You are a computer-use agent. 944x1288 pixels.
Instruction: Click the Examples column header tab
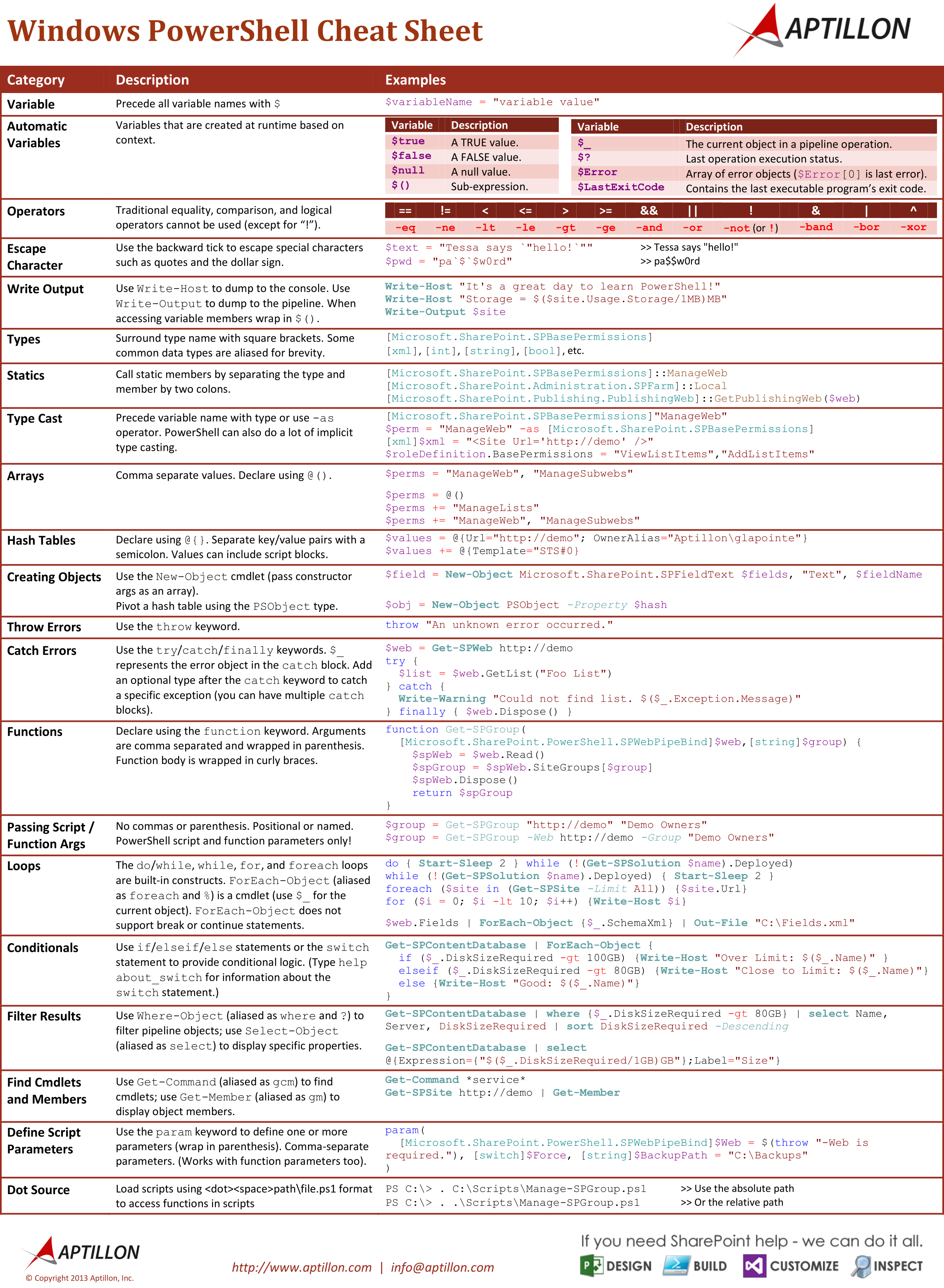(441, 78)
